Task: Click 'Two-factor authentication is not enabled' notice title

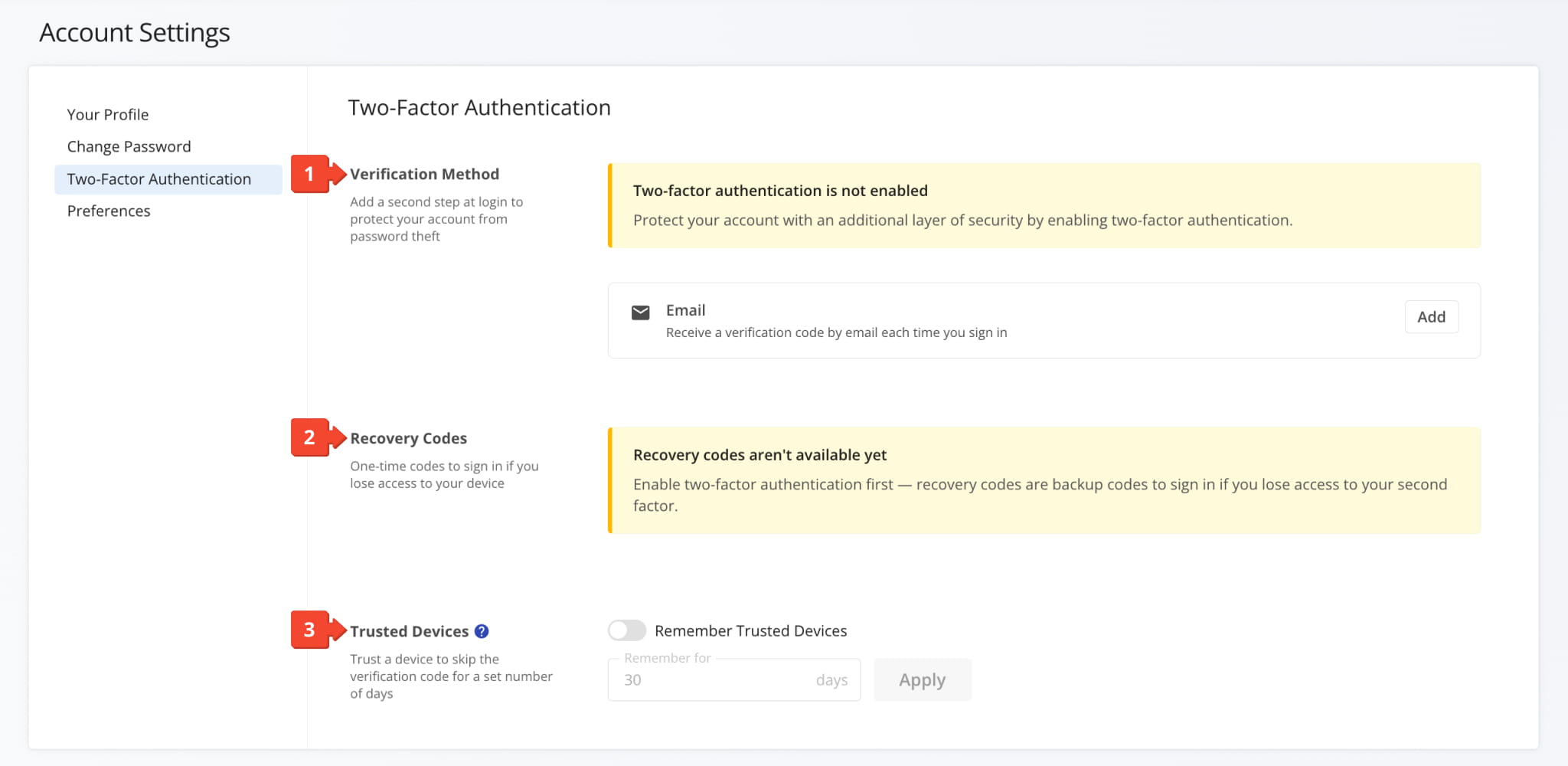Action: pos(780,191)
